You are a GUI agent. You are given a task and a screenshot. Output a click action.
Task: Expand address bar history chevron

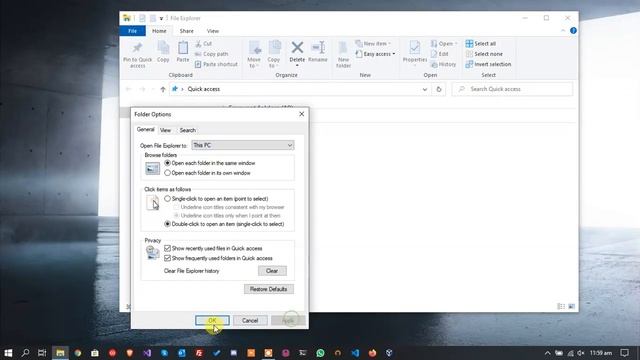[424, 89]
